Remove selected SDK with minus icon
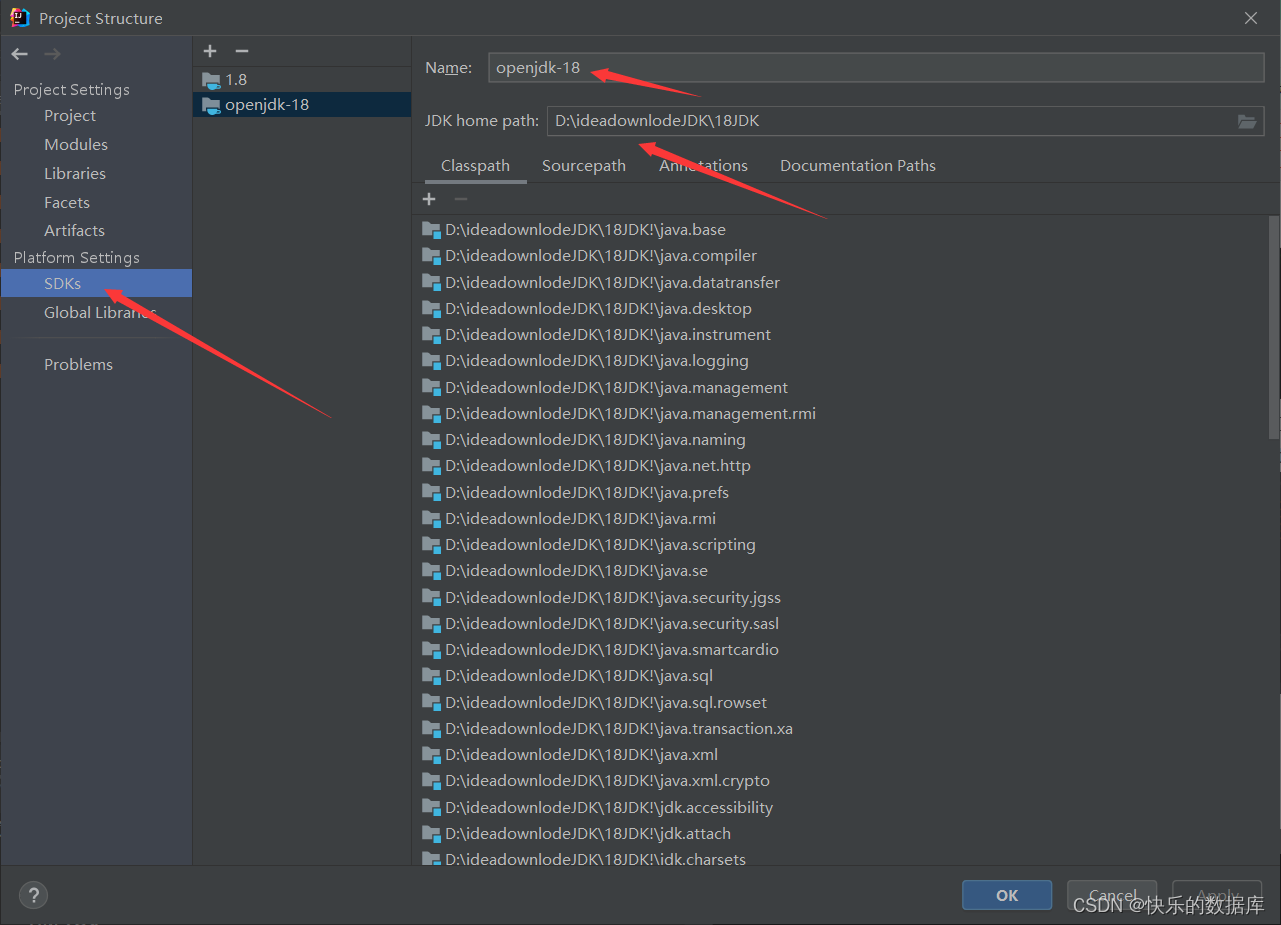The height and width of the screenshot is (925, 1281). coord(241,51)
